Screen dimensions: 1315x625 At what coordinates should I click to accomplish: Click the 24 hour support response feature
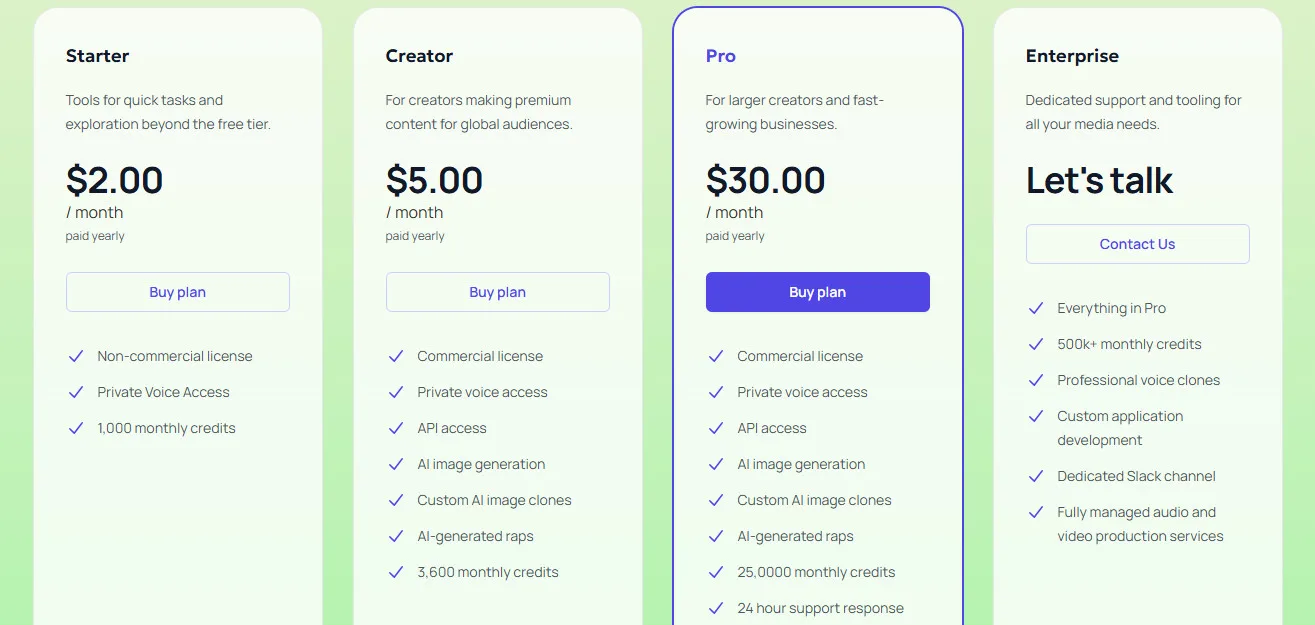pos(820,608)
